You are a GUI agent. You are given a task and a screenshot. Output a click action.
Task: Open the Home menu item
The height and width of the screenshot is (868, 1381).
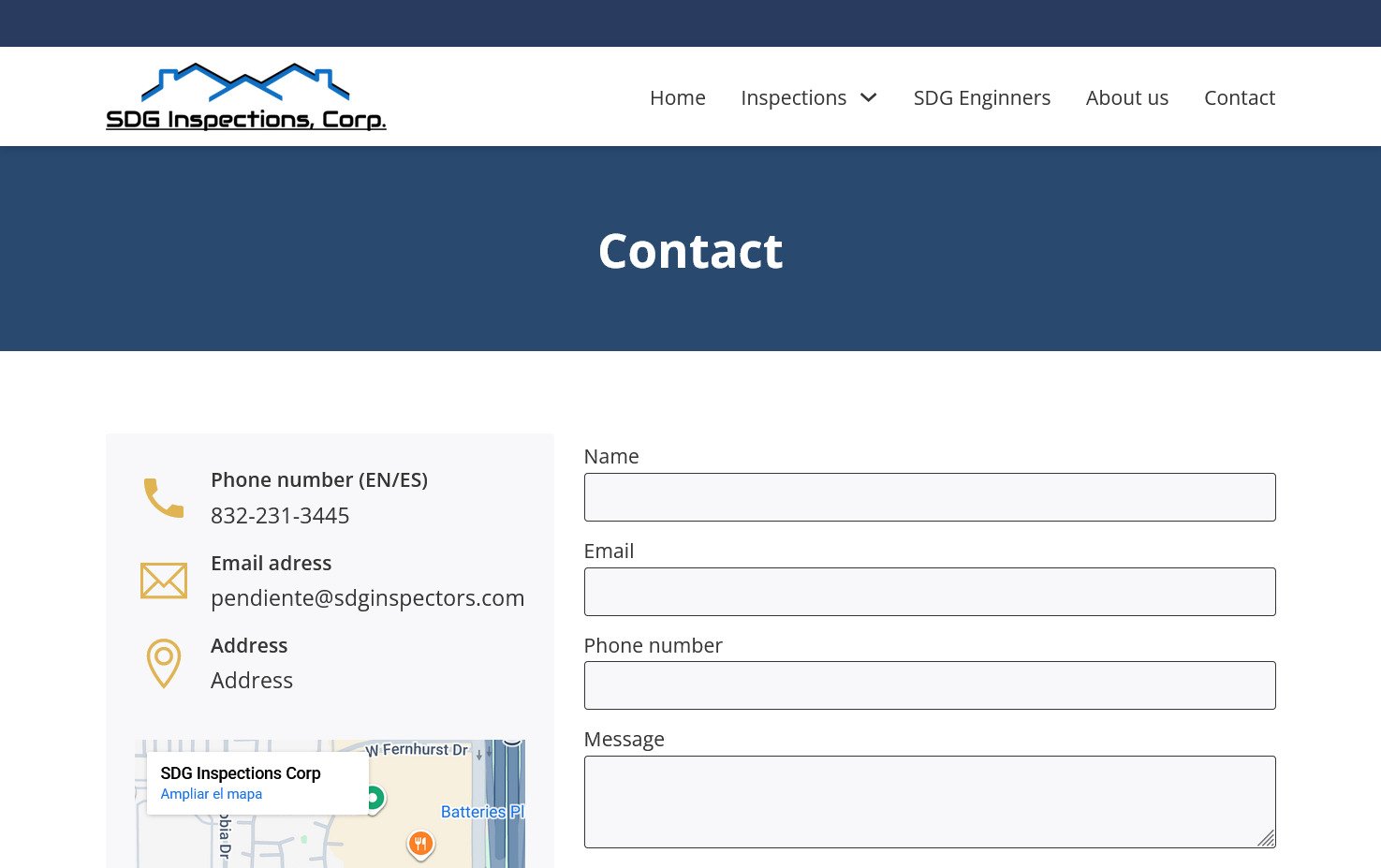click(x=677, y=97)
